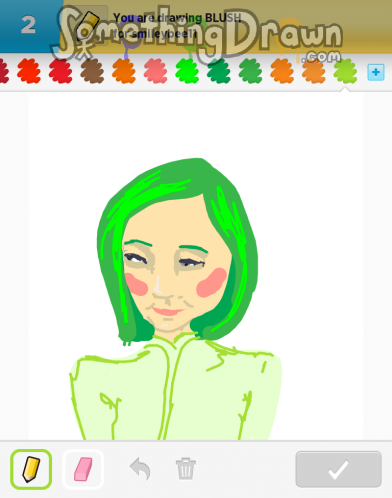Pick the bright neon green swatch
Image resolution: width=392 pixels, height=498 pixels.
point(187,71)
